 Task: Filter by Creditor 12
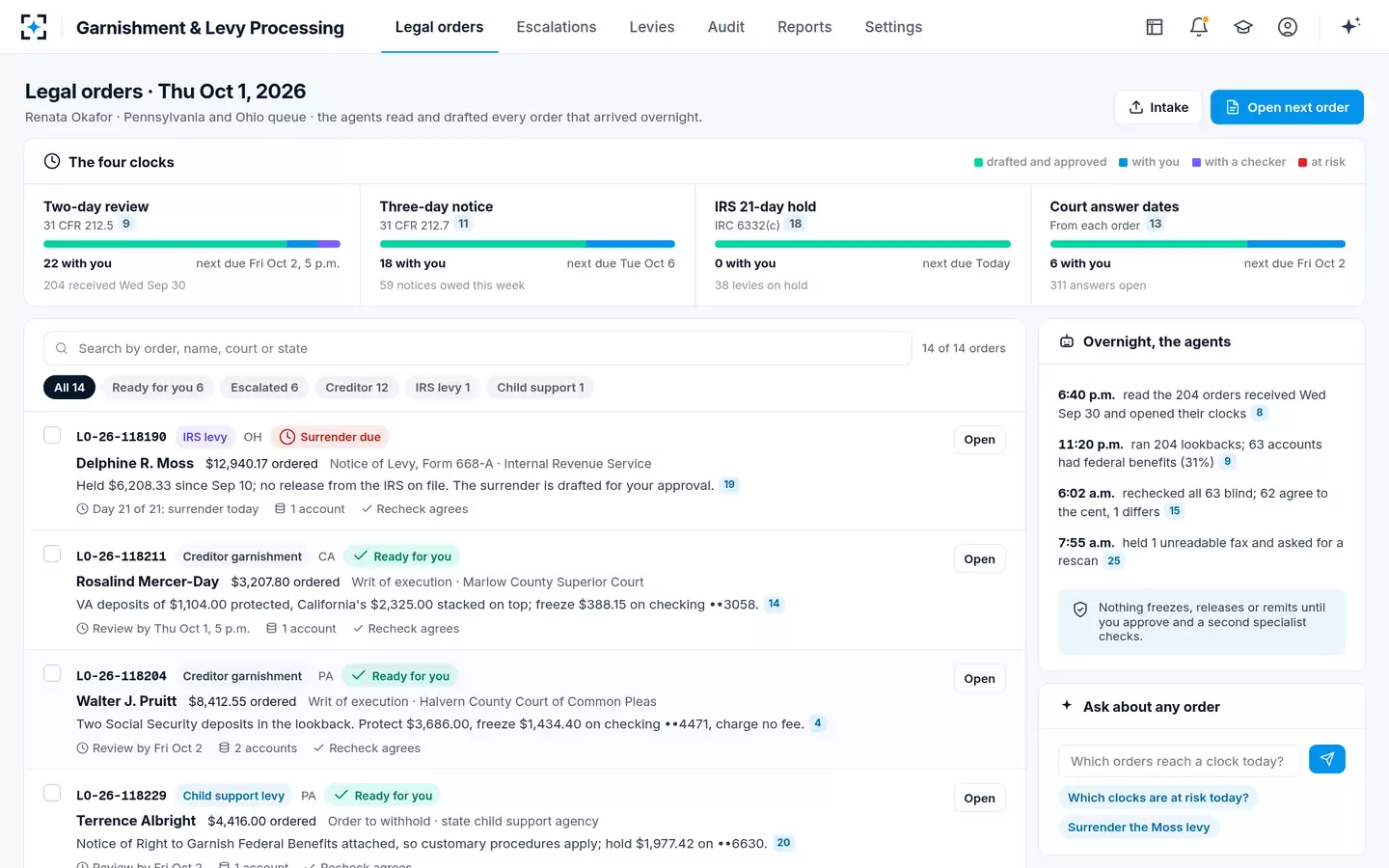click(357, 388)
